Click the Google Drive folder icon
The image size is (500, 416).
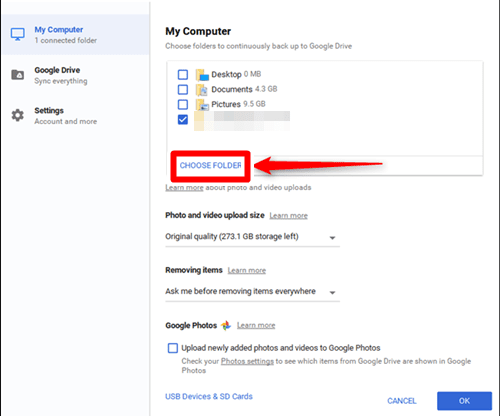pyautogui.click(x=18, y=75)
